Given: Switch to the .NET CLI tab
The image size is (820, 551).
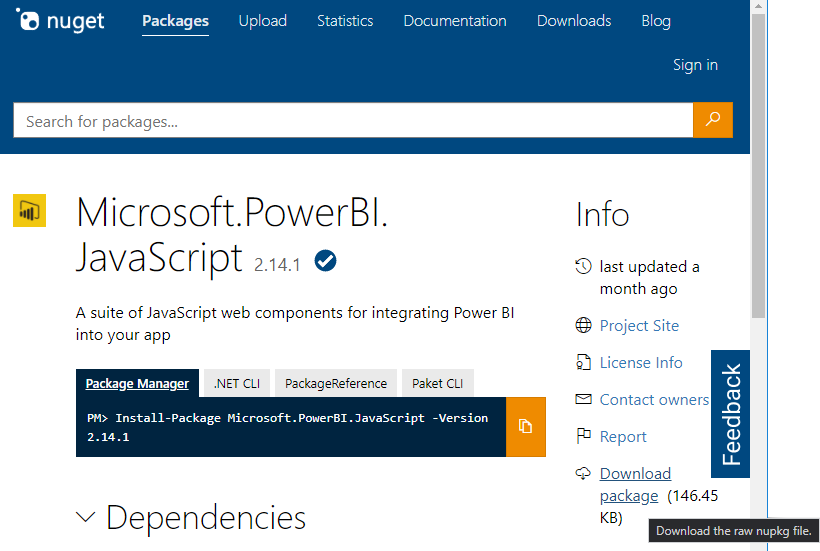Looking at the screenshot, I should [236, 383].
